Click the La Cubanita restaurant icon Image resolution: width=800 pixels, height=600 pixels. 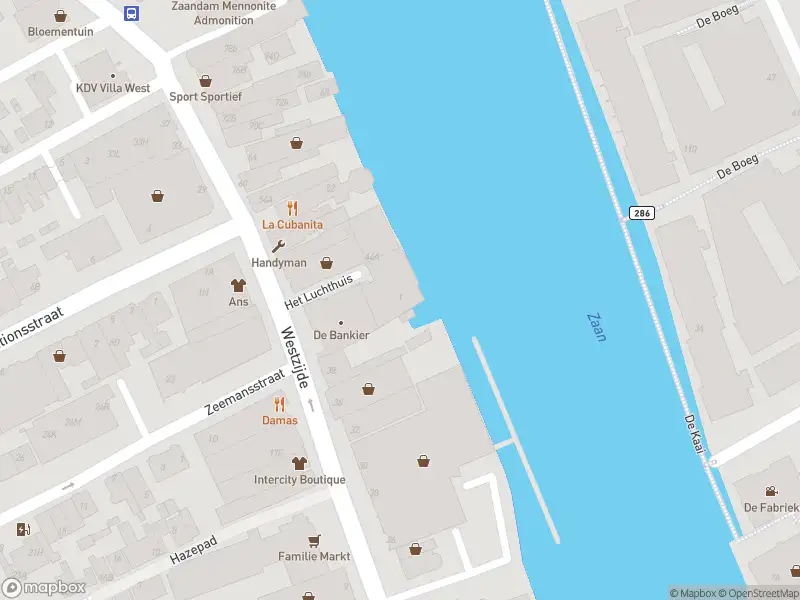coord(292,209)
